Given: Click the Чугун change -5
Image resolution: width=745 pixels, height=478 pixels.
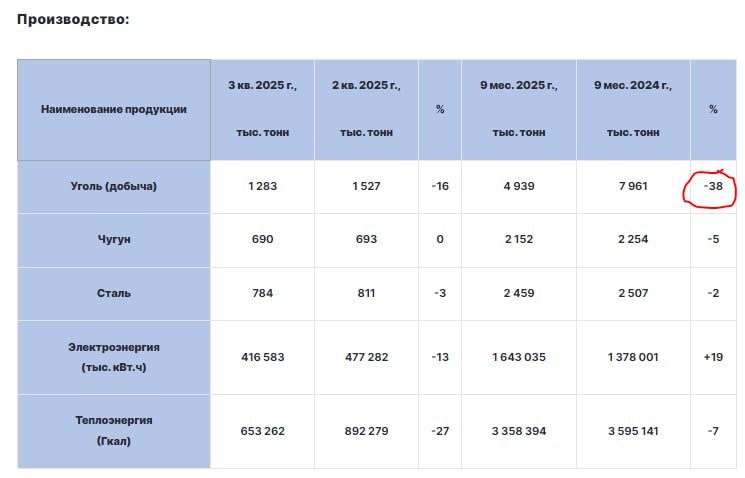Looking at the screenshot, I should click(713, 239).
